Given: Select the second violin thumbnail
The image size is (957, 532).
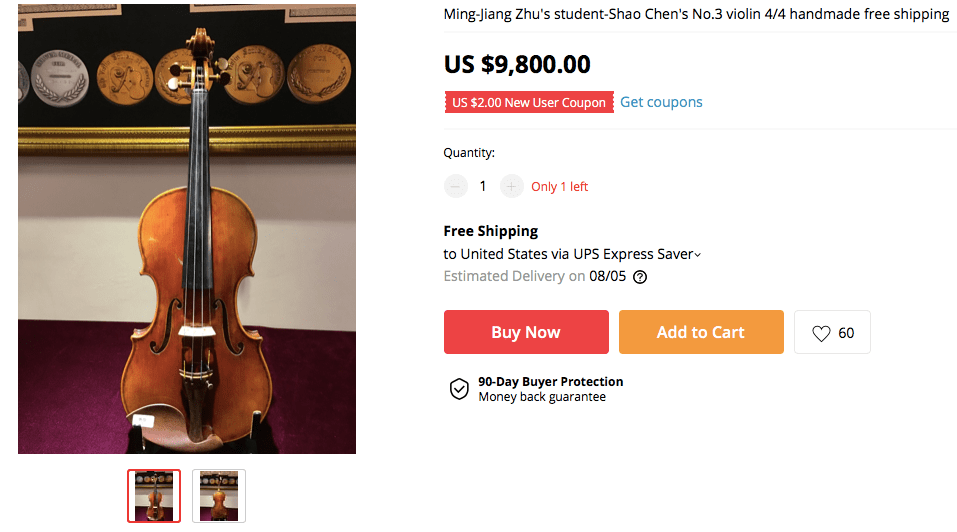Looking at the screenshot, I should (219, 495).
